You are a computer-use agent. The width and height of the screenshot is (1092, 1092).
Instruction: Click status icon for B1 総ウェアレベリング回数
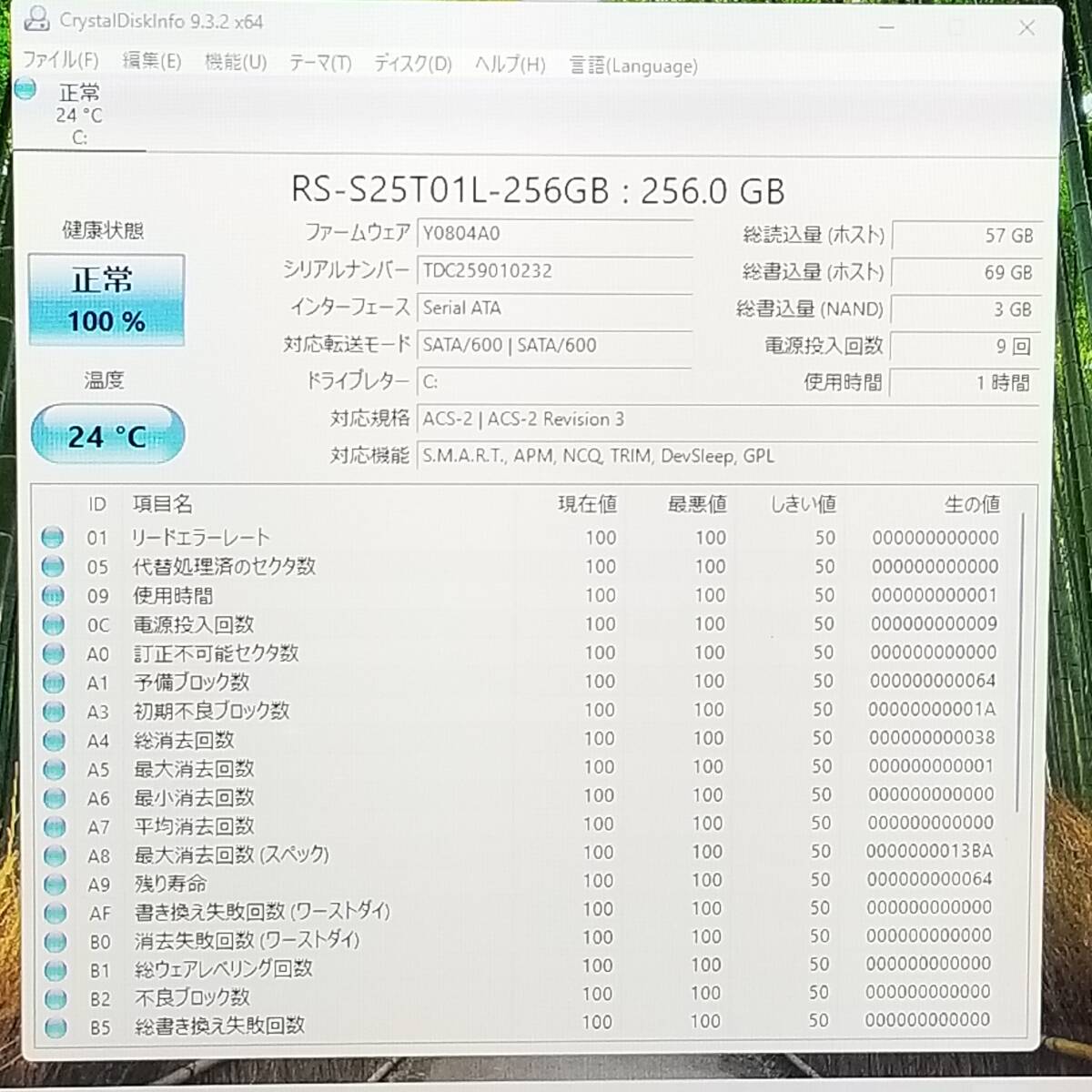coord(56,970)
